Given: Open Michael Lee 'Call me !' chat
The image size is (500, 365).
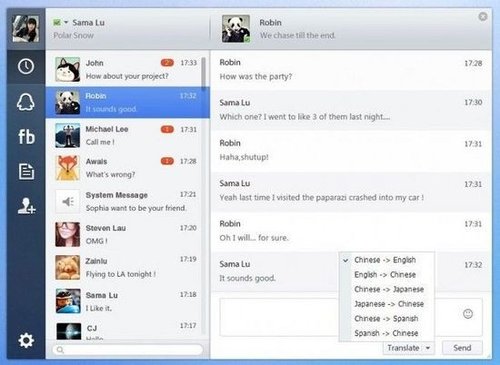Looking at the screenshot, I should pos(127,135).
